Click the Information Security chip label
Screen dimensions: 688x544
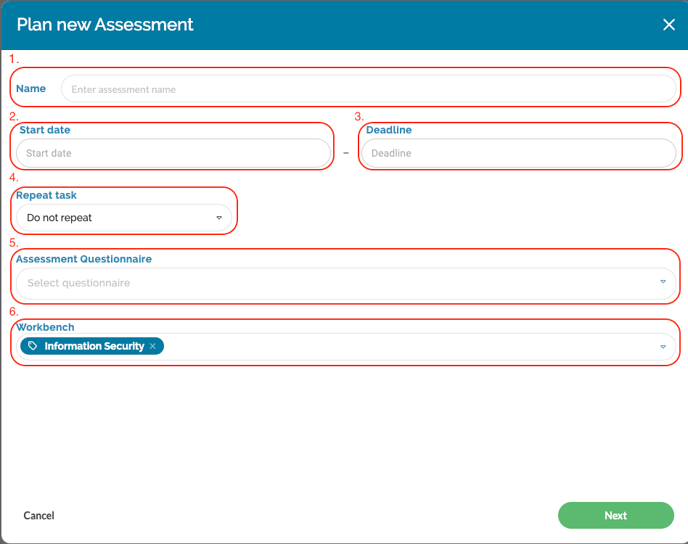[94, 346]
